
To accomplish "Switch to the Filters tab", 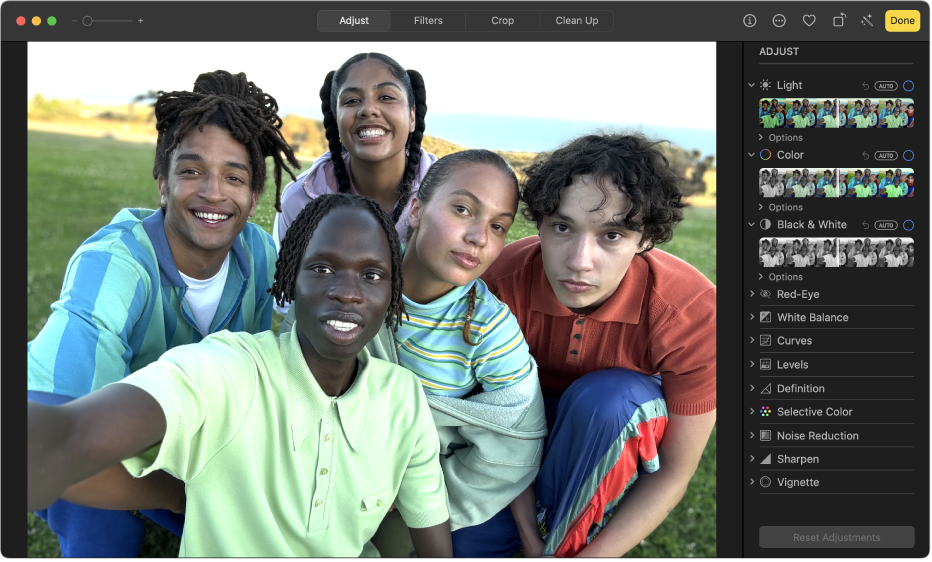I will [428, 21].
